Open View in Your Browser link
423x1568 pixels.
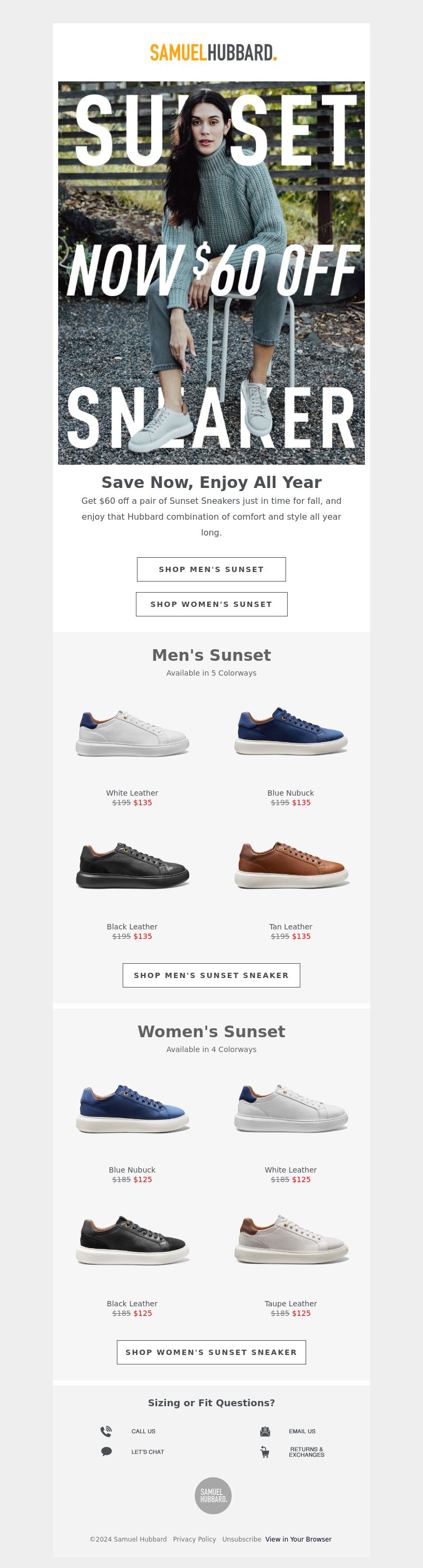298,1539
